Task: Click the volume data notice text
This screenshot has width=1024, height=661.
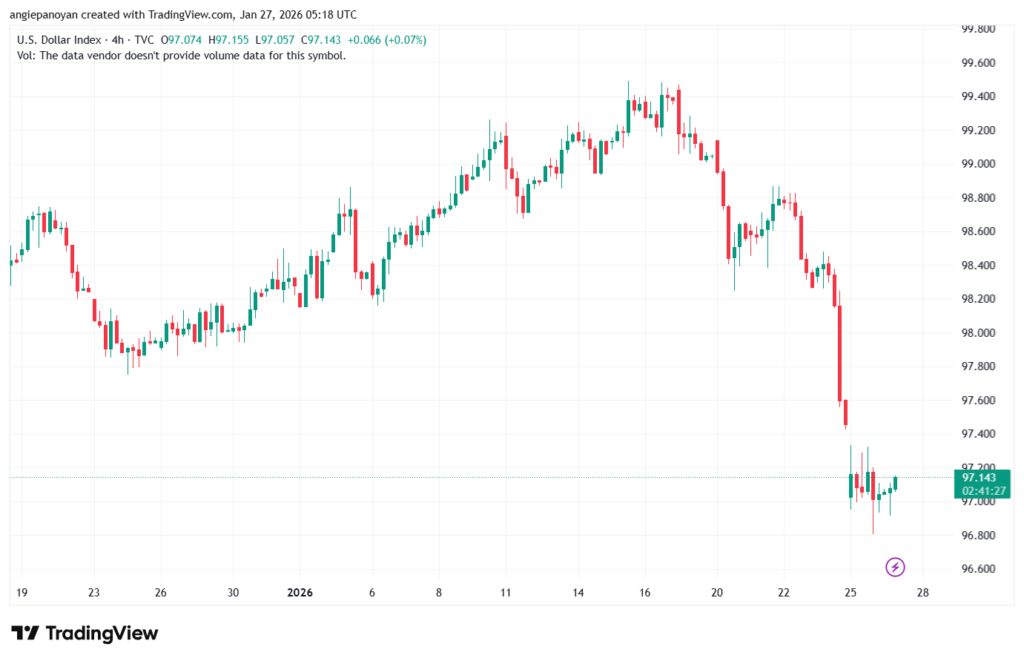Action: [182, 55]
